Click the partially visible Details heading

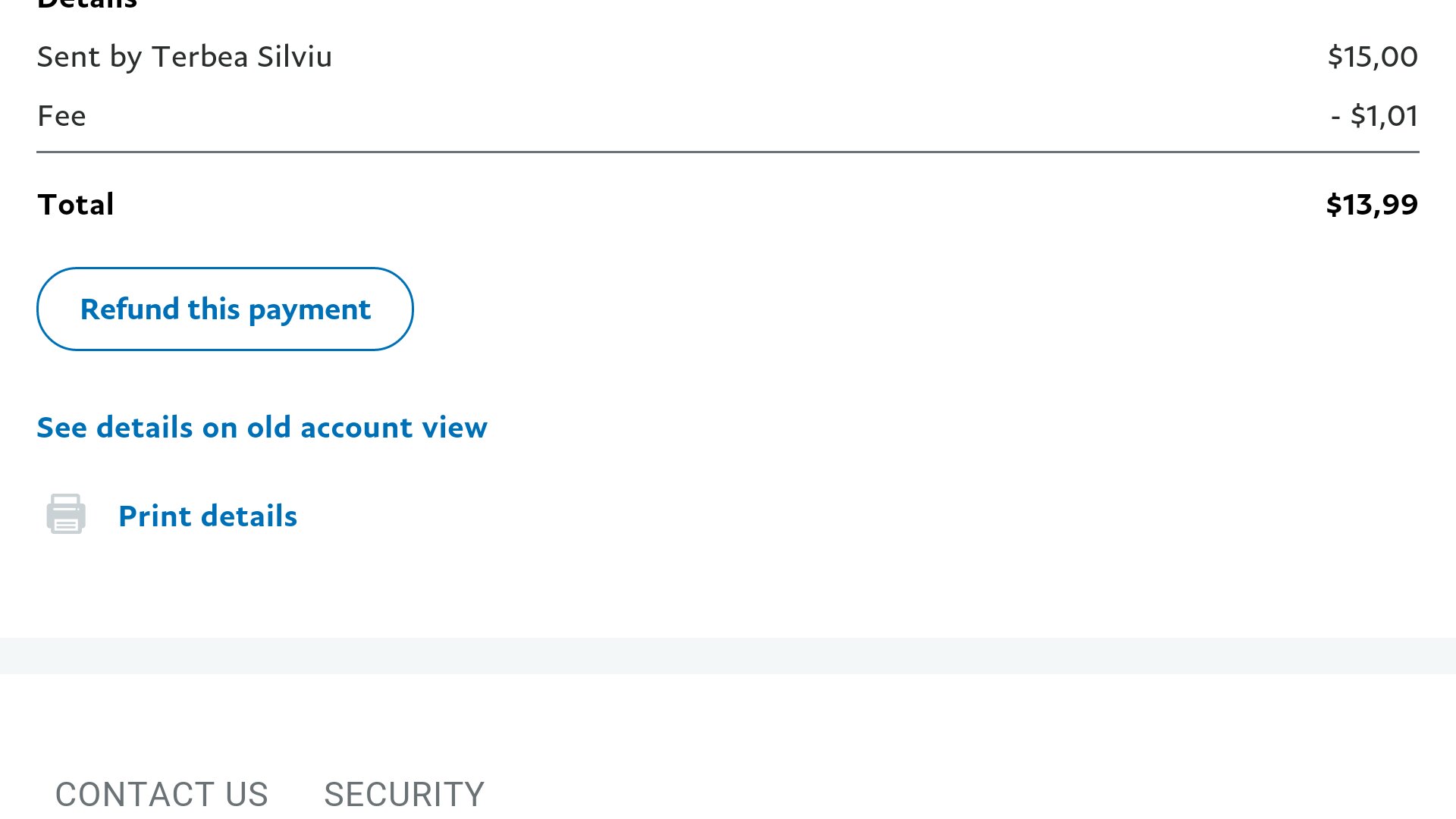[87, 4]
